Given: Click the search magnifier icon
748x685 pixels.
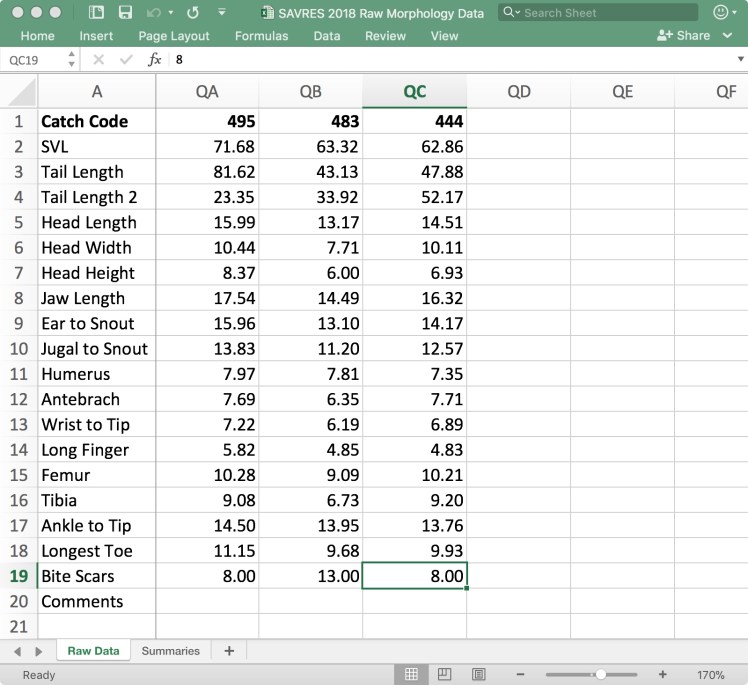Looking at the screenshot, I should click(x=509, y=12).
